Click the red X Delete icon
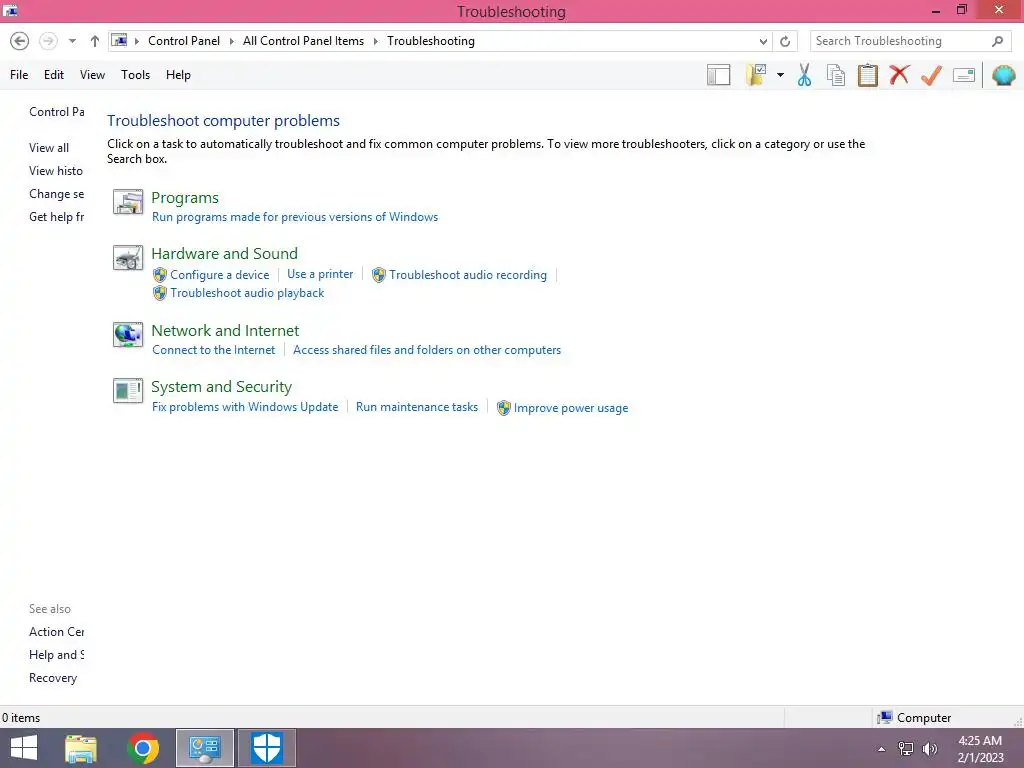The height and width of the screenshot is (768, 1024). coord(899,74)
